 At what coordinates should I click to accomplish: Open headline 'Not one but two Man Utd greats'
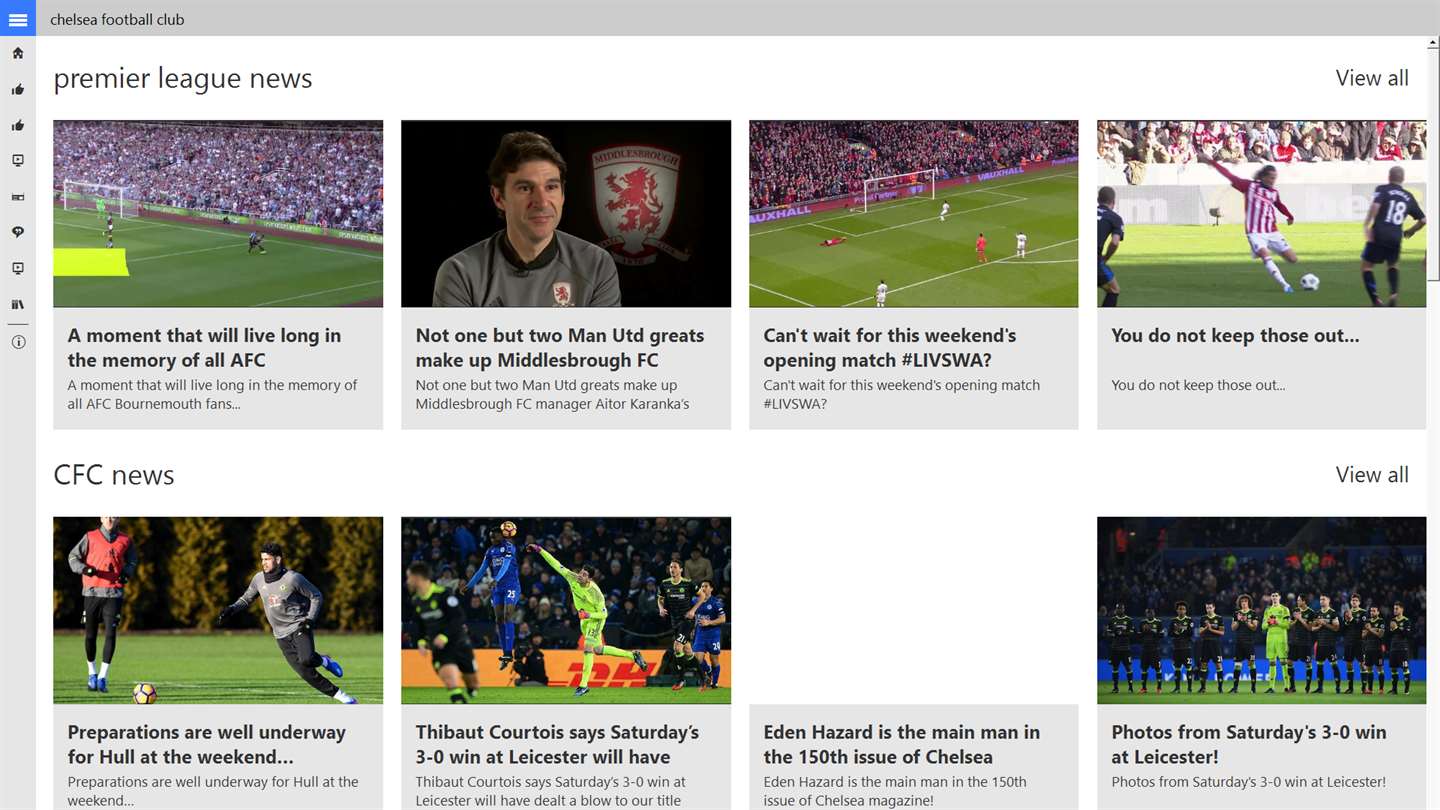560,348
